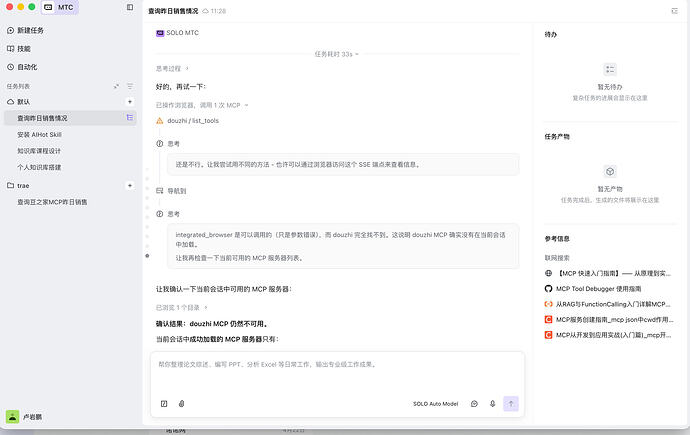Image resolution: width=690 pixels, height=435 pixels.
Task: Select the 查询昨日销售情况 task row
Action: 70,118
